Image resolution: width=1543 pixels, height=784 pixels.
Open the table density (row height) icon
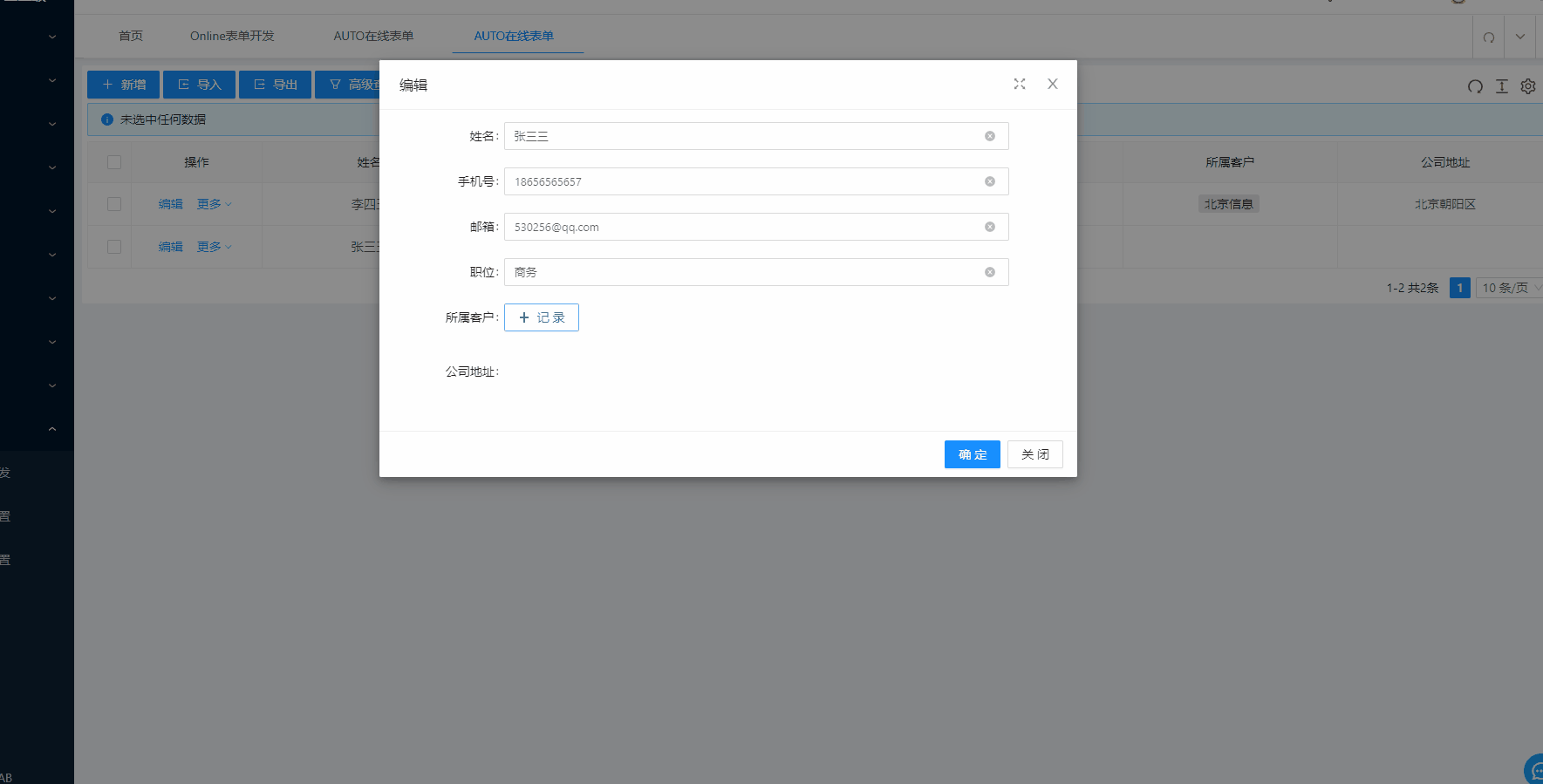[x=1502, y=86]
